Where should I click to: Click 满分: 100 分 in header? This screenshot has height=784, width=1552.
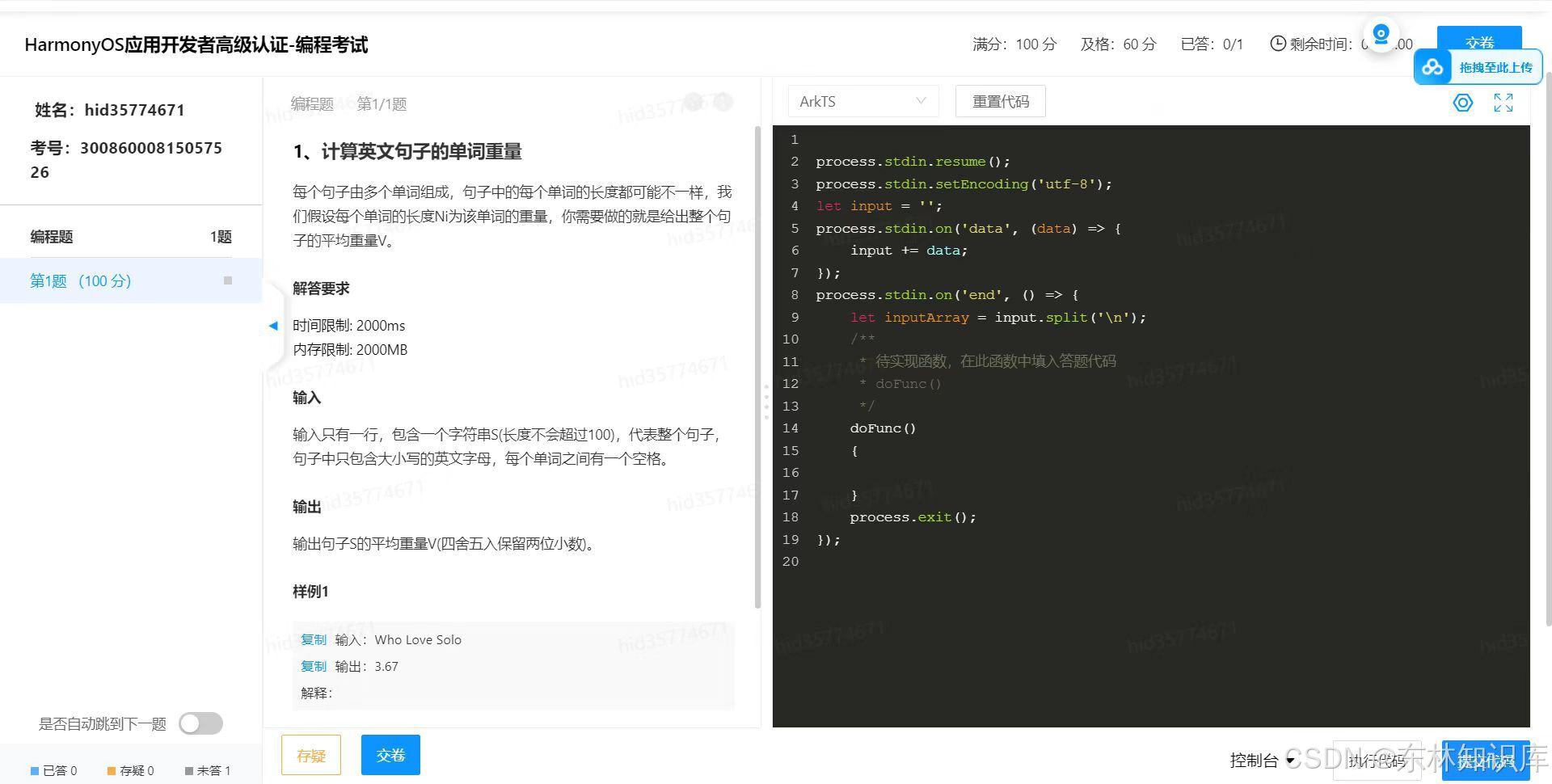click(1014, 44)
